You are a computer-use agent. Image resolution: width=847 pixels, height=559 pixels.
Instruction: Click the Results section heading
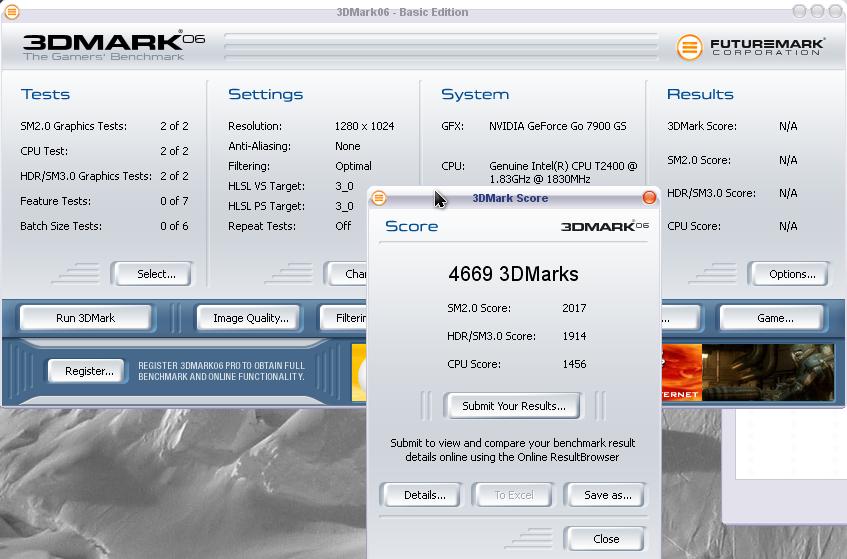(x=700, y=94)
